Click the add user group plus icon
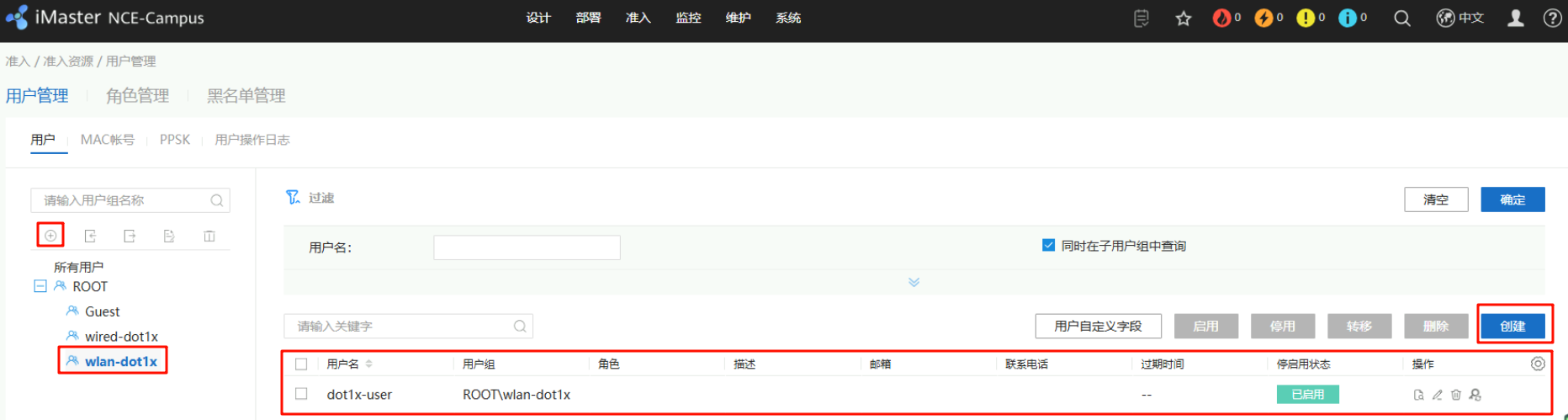Image resolution: width=1568 pixels, height=420 pixels. coord(50,236)
